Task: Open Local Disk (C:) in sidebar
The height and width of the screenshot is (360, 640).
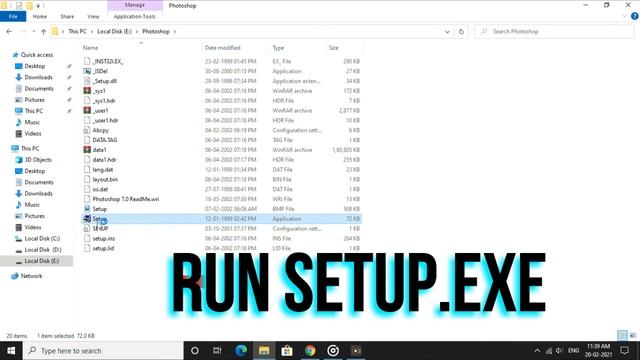Action: (x=42, y=238)
